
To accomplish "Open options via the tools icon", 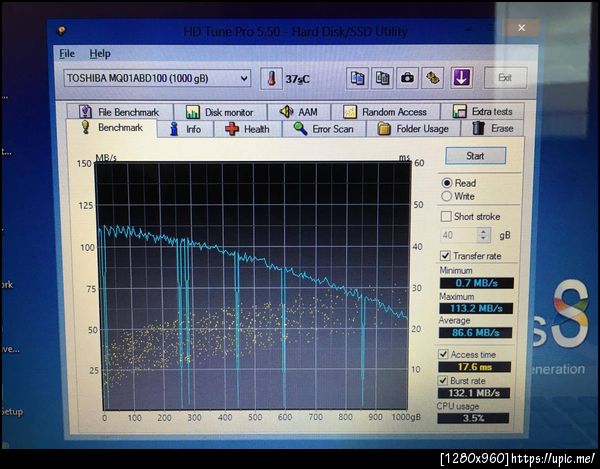I will coord(432,78).
